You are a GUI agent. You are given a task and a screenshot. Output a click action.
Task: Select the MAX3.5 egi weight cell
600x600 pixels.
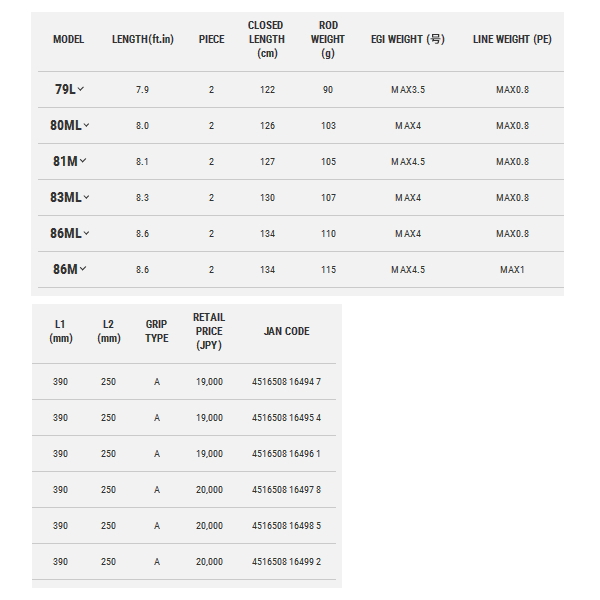coord(408,90)
